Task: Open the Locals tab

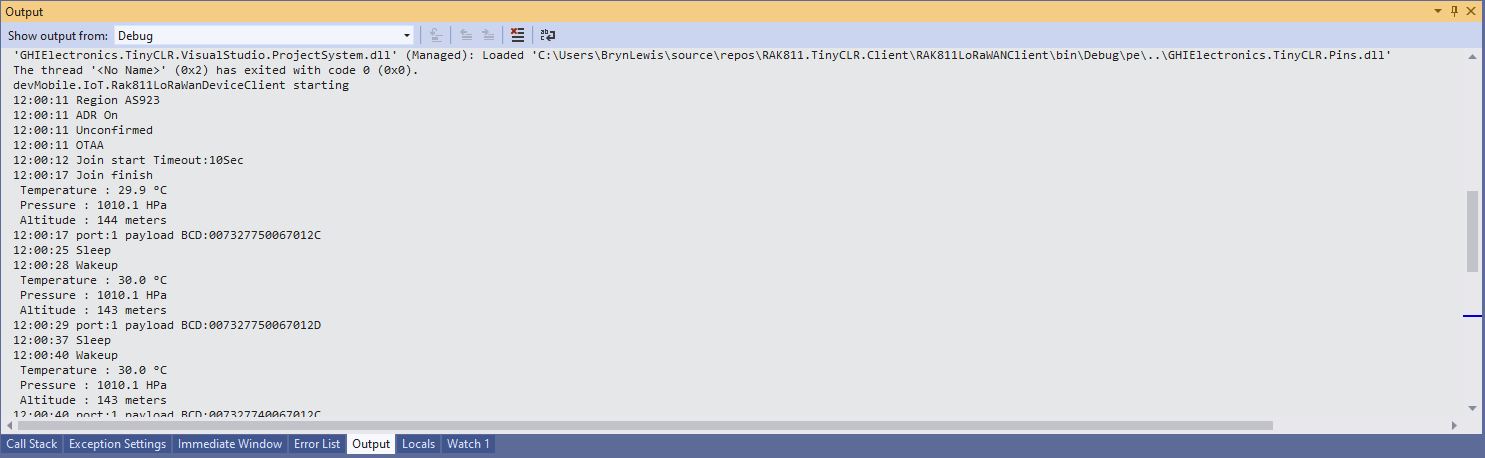Action: pos(418,444)
